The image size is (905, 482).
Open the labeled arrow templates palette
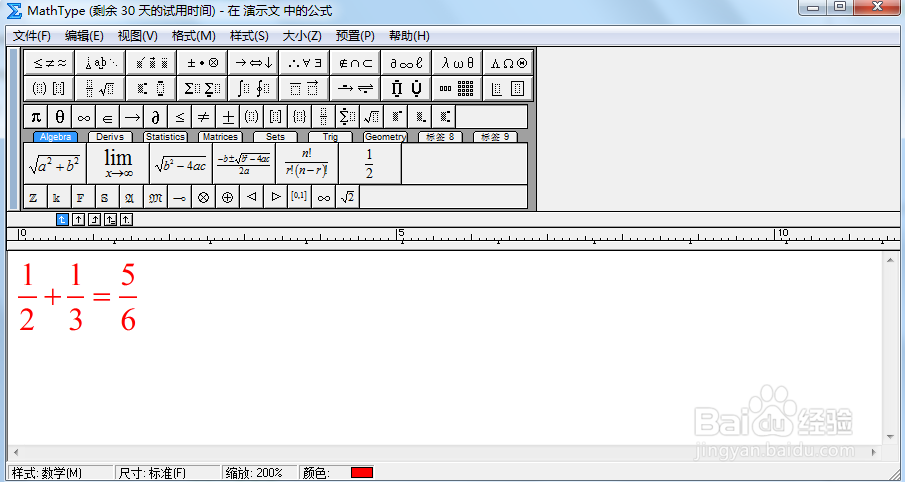pyautogui.click(x=355, y=88)
